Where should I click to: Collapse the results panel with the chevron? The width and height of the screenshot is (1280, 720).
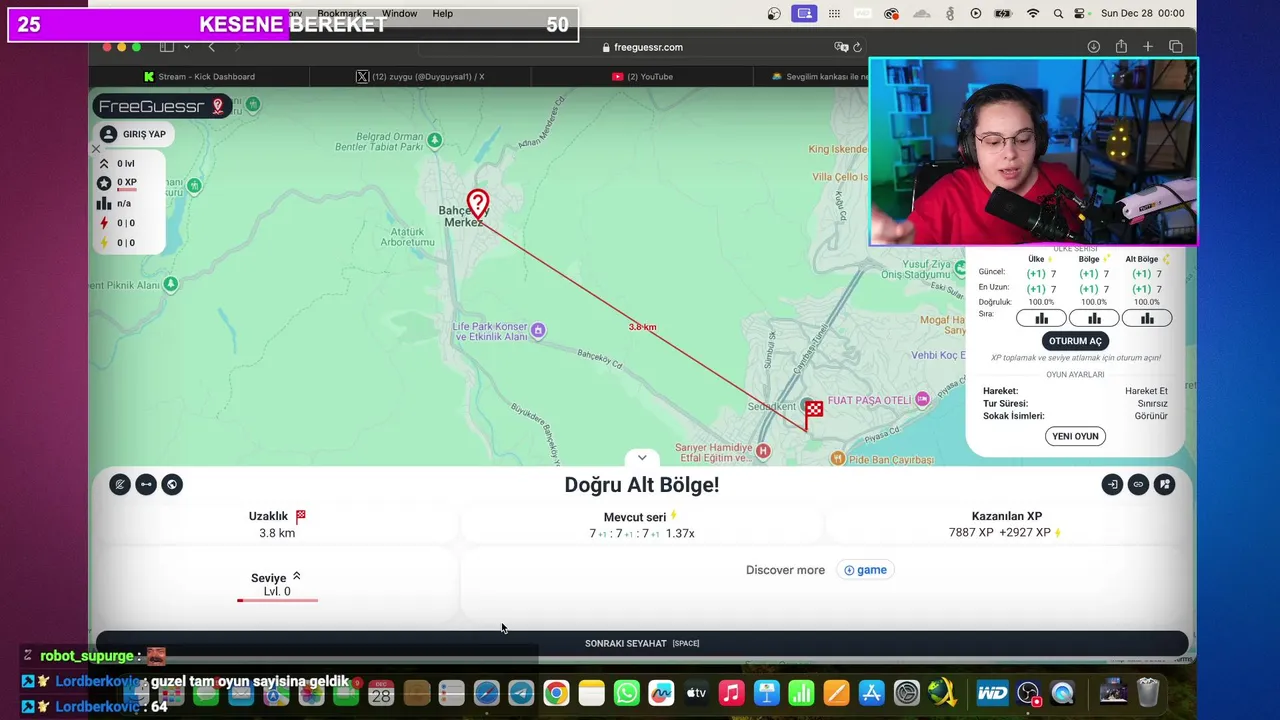coord(642,457)
